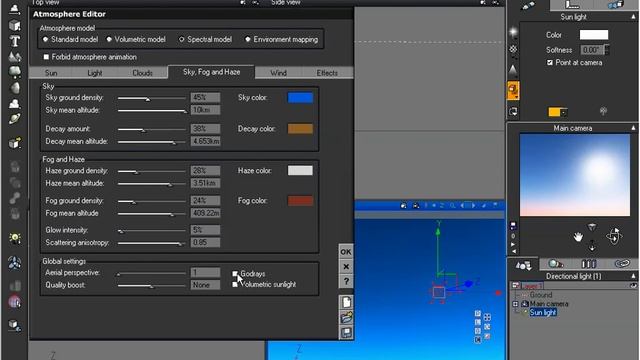Image resolution: width=640 pixels, height=360 pixels.
Task: Collapse the Main camera panel arrow
Action: tap(633, 128)
